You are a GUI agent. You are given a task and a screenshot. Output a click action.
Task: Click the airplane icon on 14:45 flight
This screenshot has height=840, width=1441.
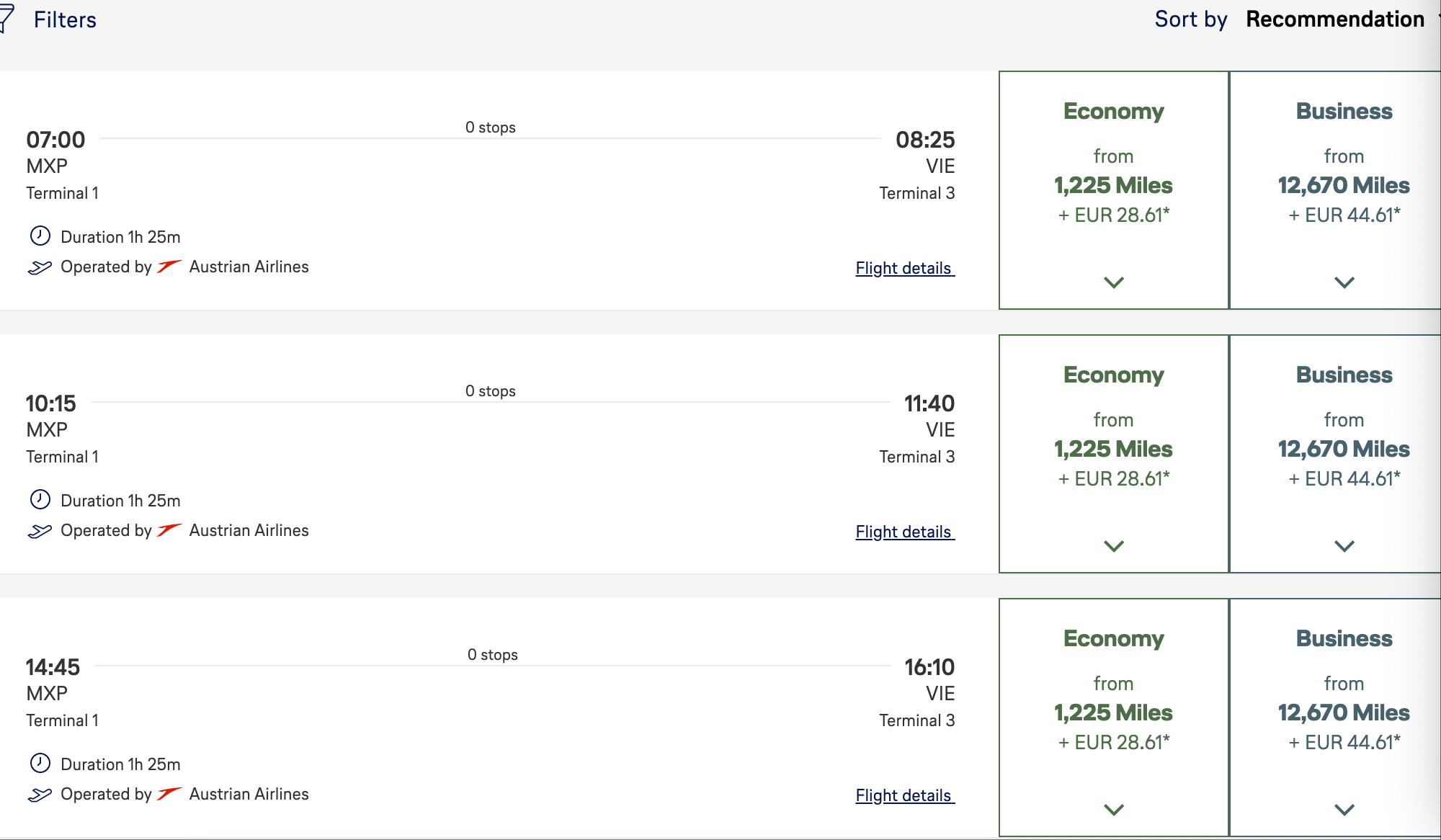pyautogui.click(x=40, y=795)
